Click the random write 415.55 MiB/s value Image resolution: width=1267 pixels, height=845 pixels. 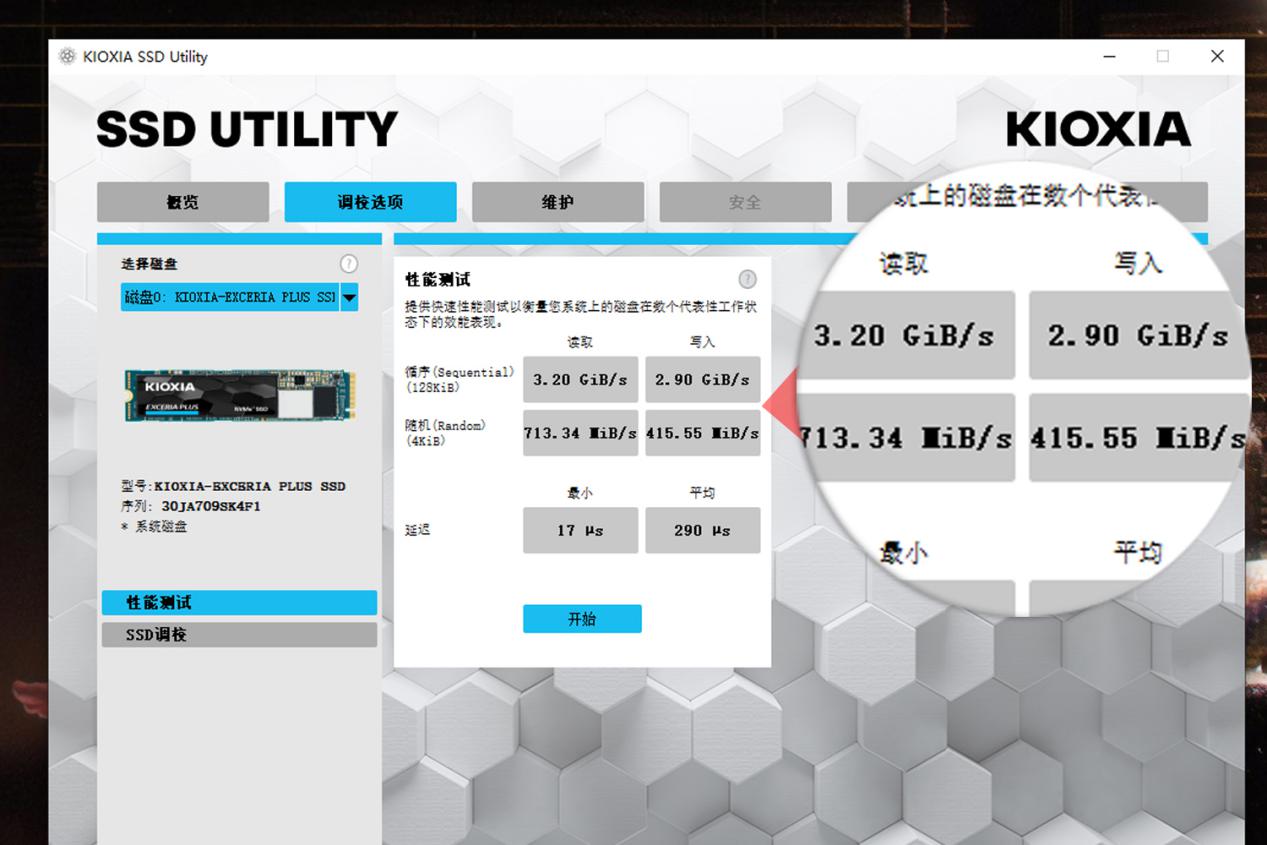coord(702,433)
